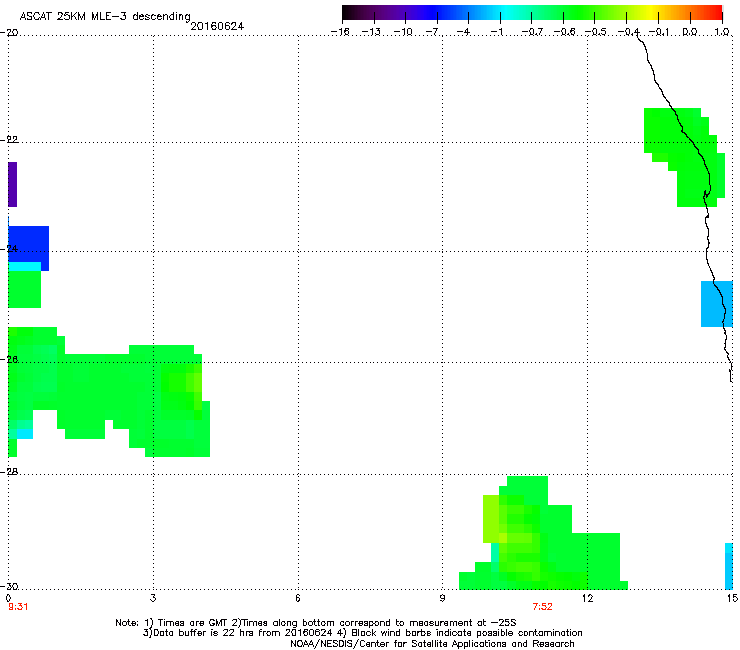The image size is (740, 650).
Task: Click the -28 latitude axis label
Action: tap(9, 472)
